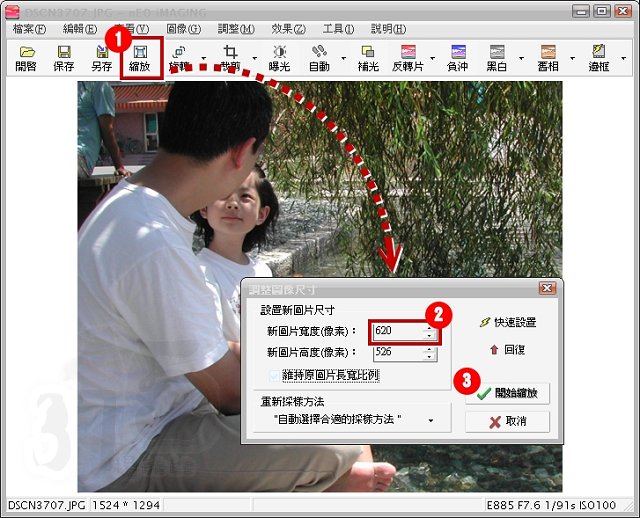Increase width with the up stepper arrow
640x518 pixels.
(429, 327)
